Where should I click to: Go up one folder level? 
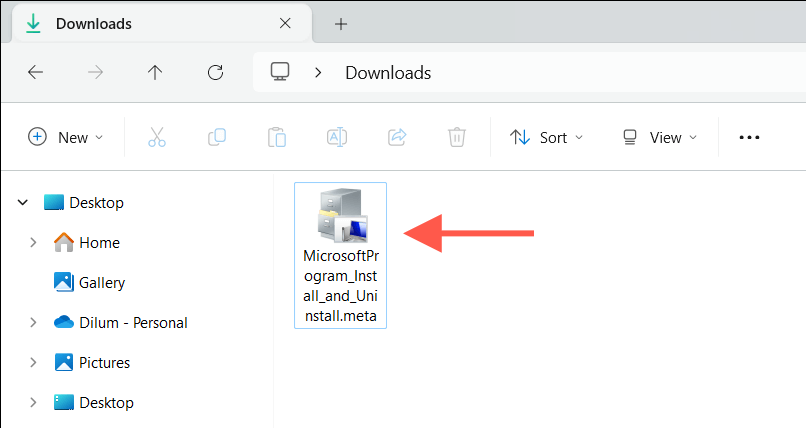(x=155, y=72)
